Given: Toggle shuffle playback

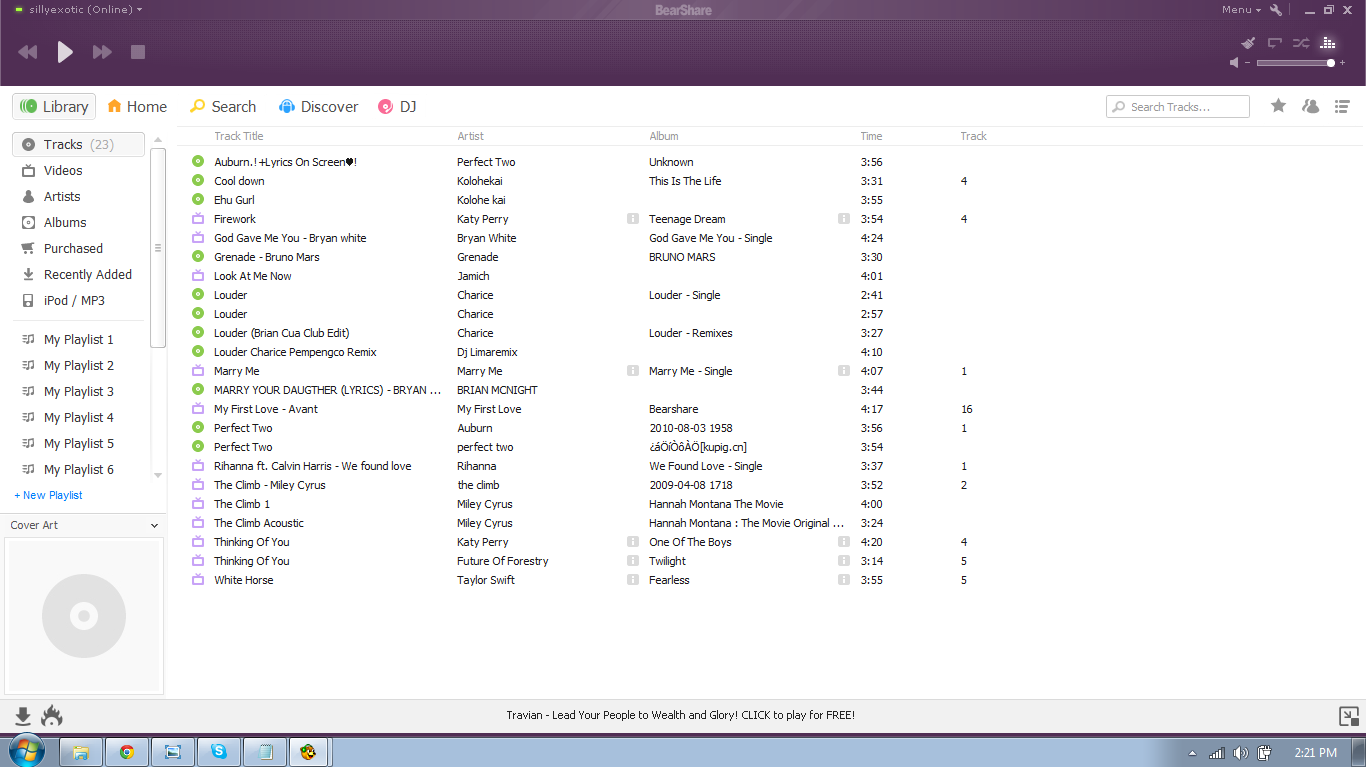Looking at the screenshot, I should coord(1301,43).
